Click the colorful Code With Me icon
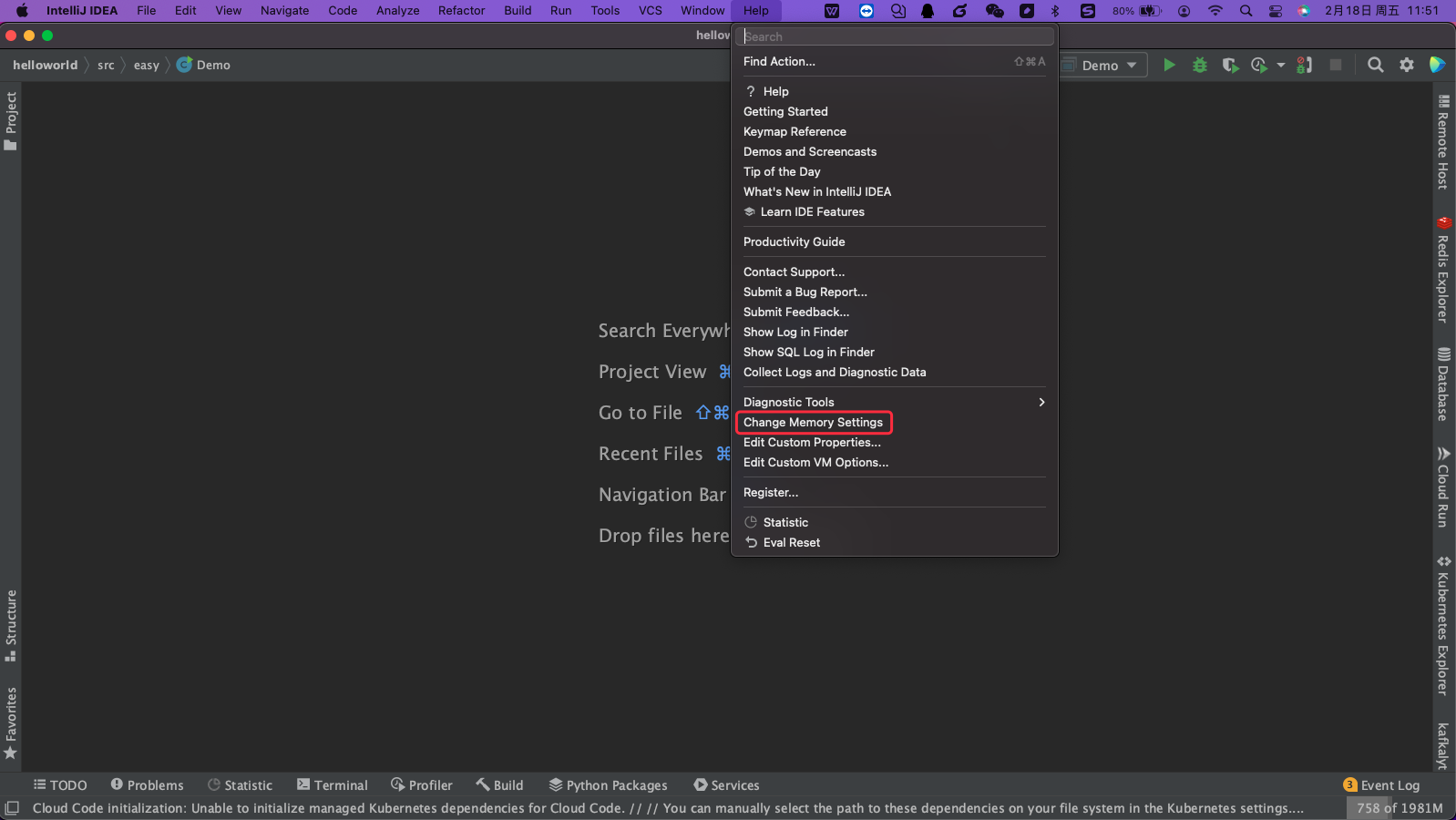 coord(1437,65)
